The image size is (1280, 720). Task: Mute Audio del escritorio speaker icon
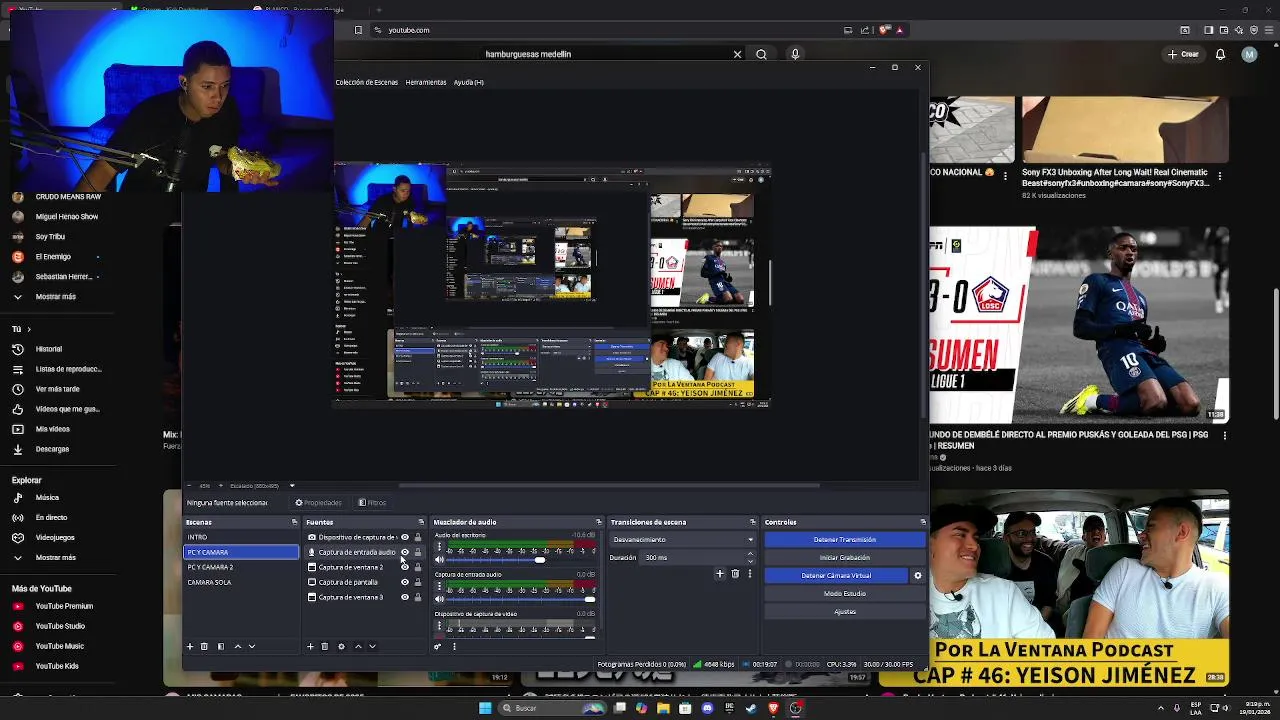(439, 560)
